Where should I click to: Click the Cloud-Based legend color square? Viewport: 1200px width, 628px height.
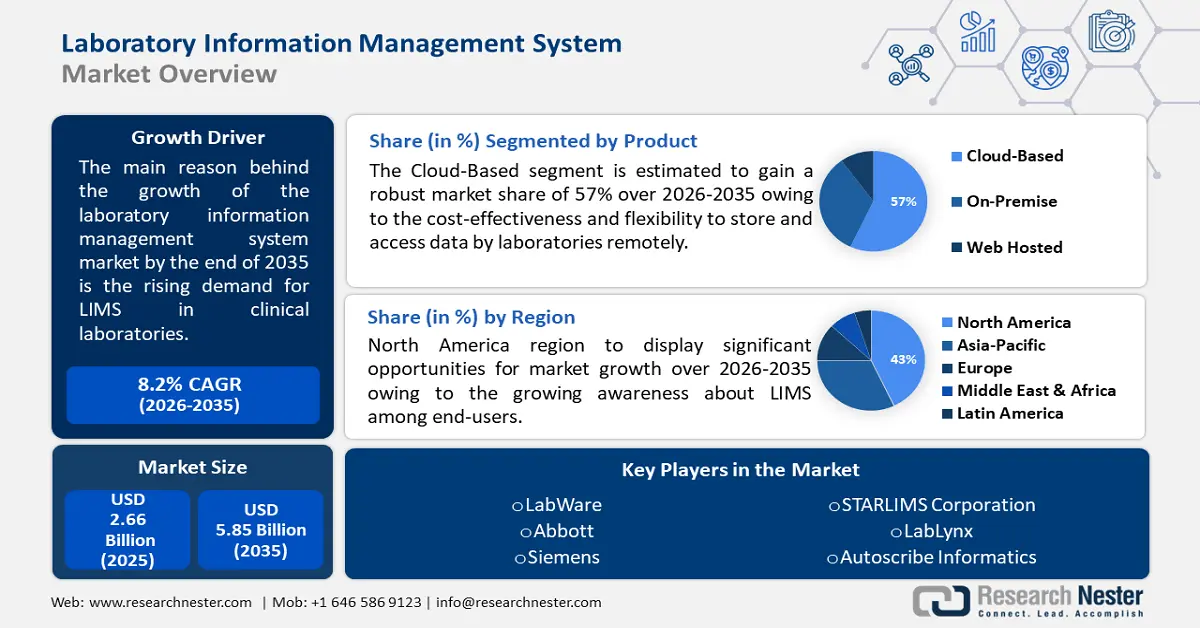coord(955,156)
